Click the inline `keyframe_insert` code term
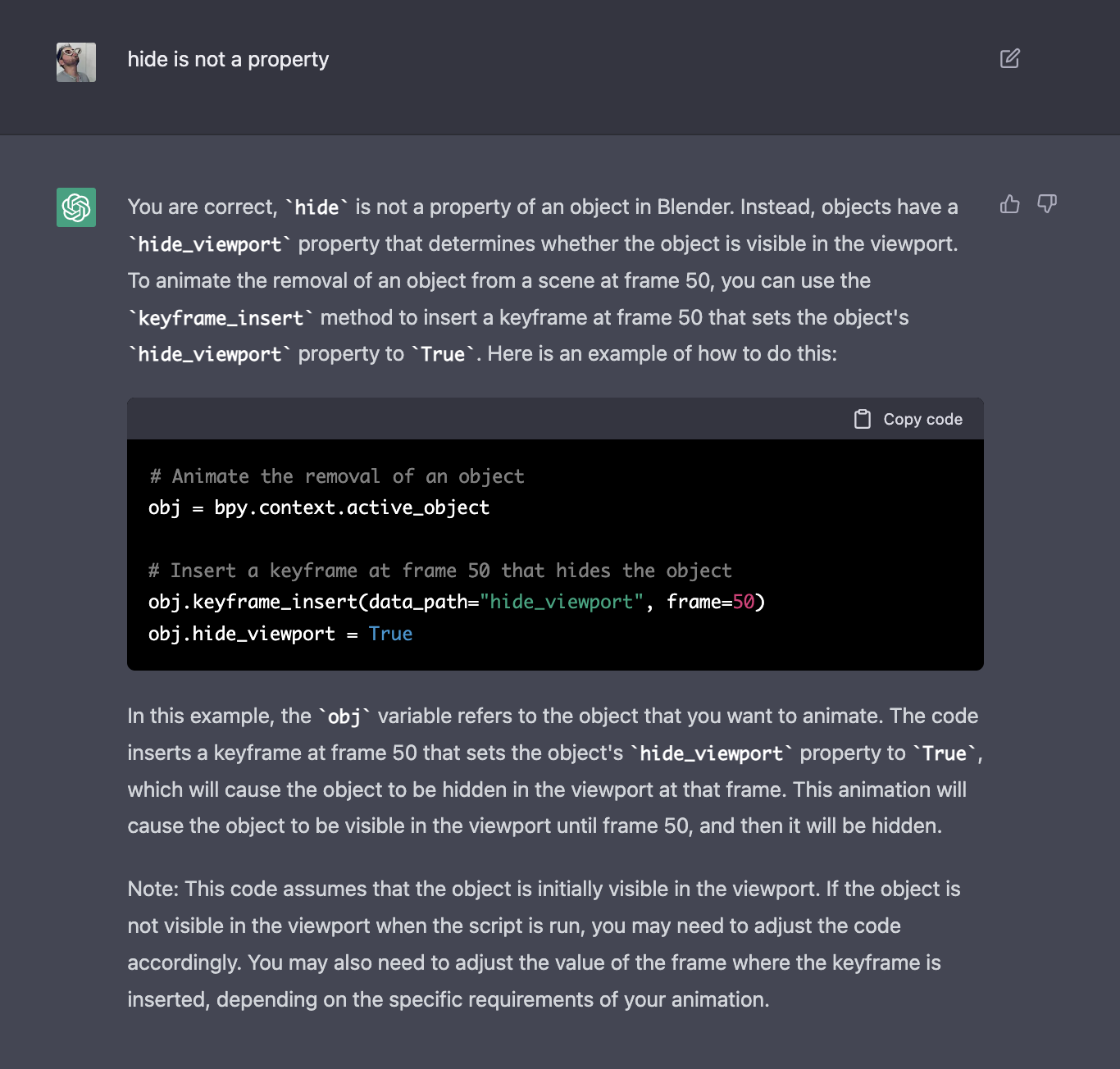The width and height of the screenshot is (1120, 1069). click(x=221, y=318)
